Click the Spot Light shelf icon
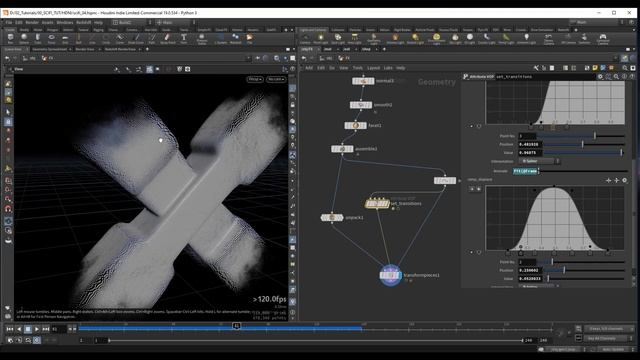640x360 pixels. coord(338,39)
